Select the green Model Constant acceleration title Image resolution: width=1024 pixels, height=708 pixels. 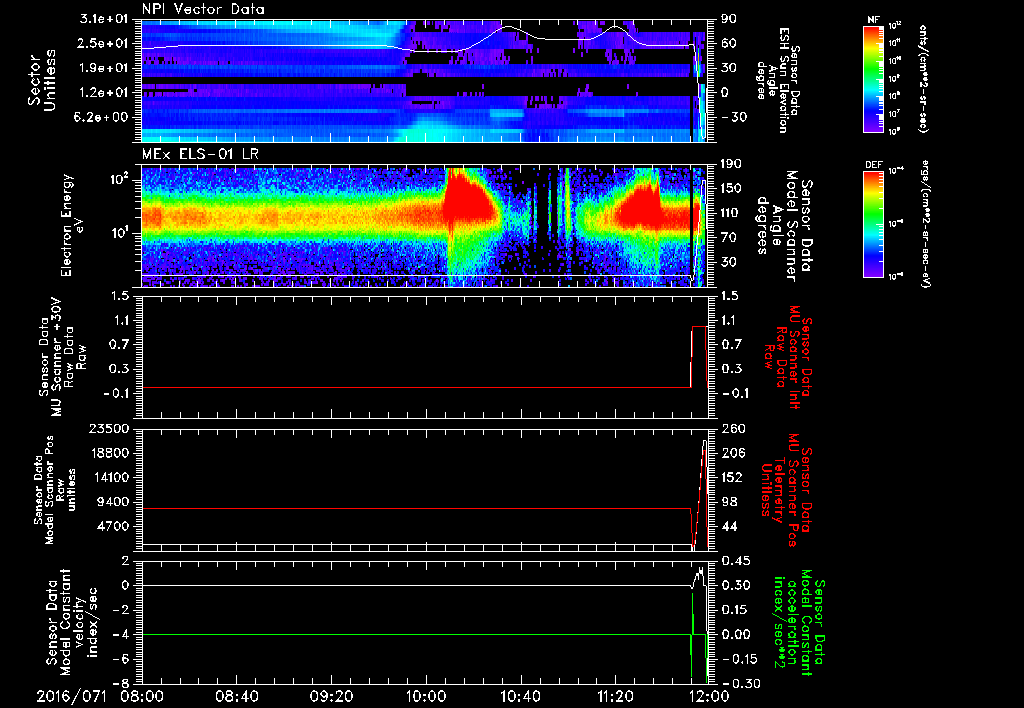tap(798, 623)
